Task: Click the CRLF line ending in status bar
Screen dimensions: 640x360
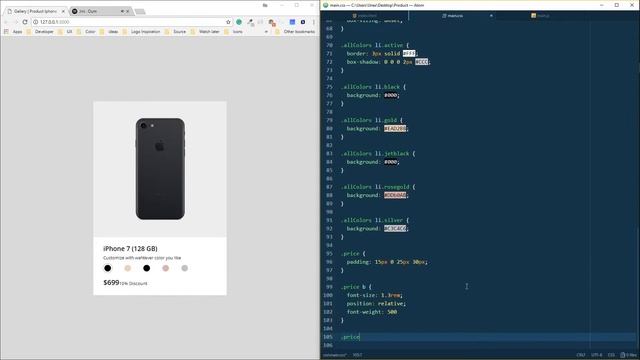Action: (x=581, y=355)
